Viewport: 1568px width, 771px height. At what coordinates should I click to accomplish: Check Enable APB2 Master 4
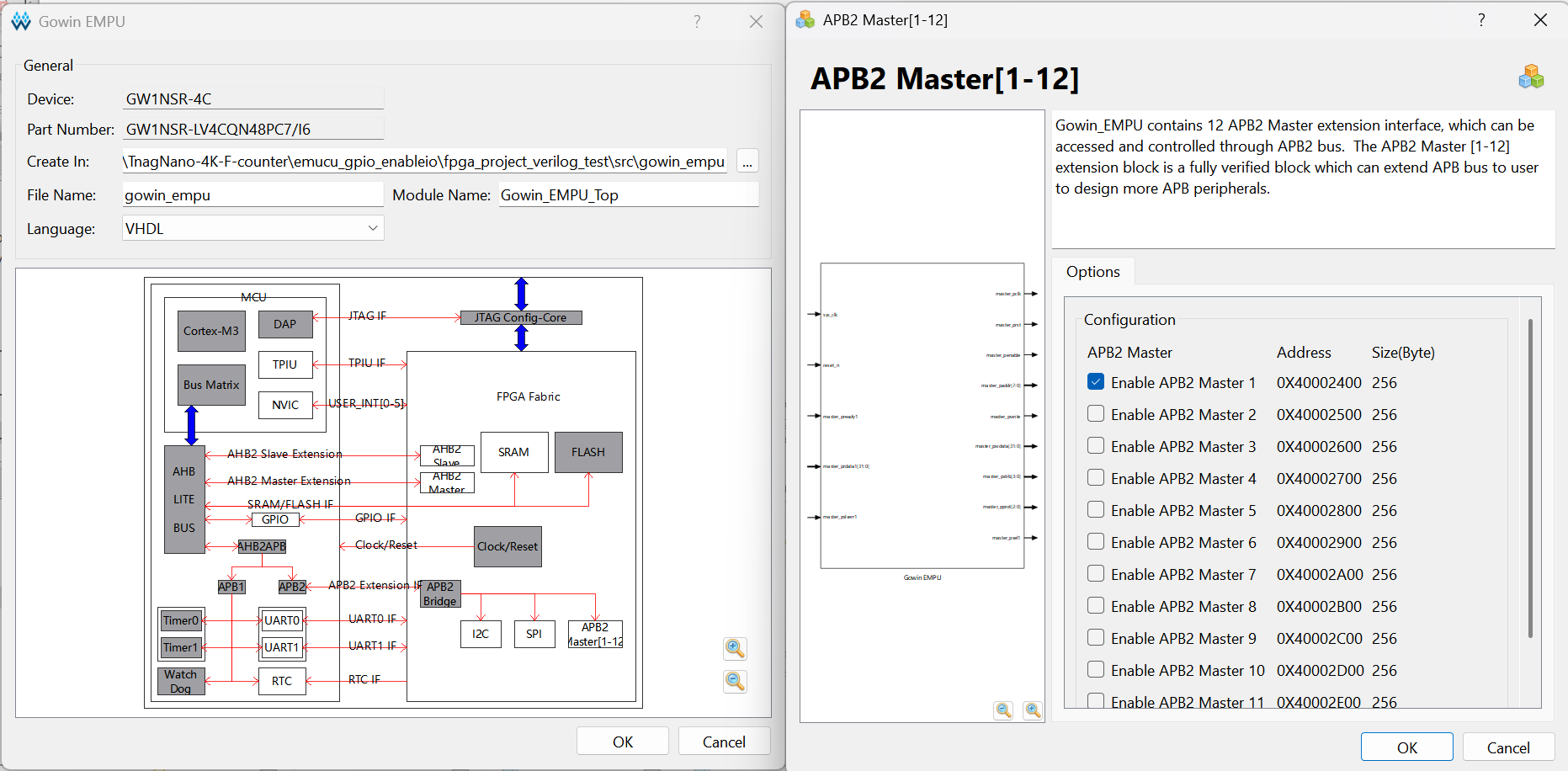1096,478
